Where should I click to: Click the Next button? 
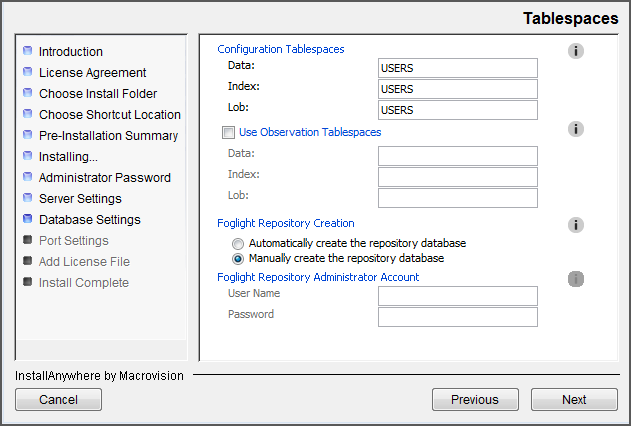[x=574, y=400]
